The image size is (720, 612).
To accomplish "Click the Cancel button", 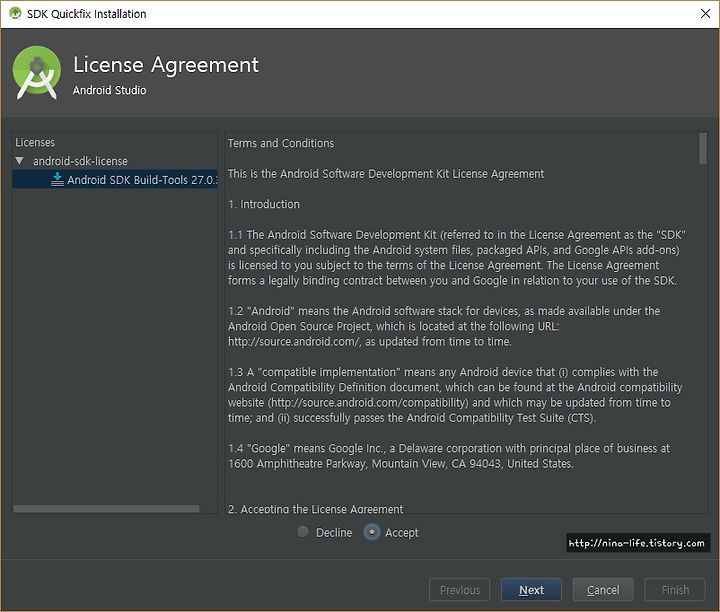I will (603, 590).
